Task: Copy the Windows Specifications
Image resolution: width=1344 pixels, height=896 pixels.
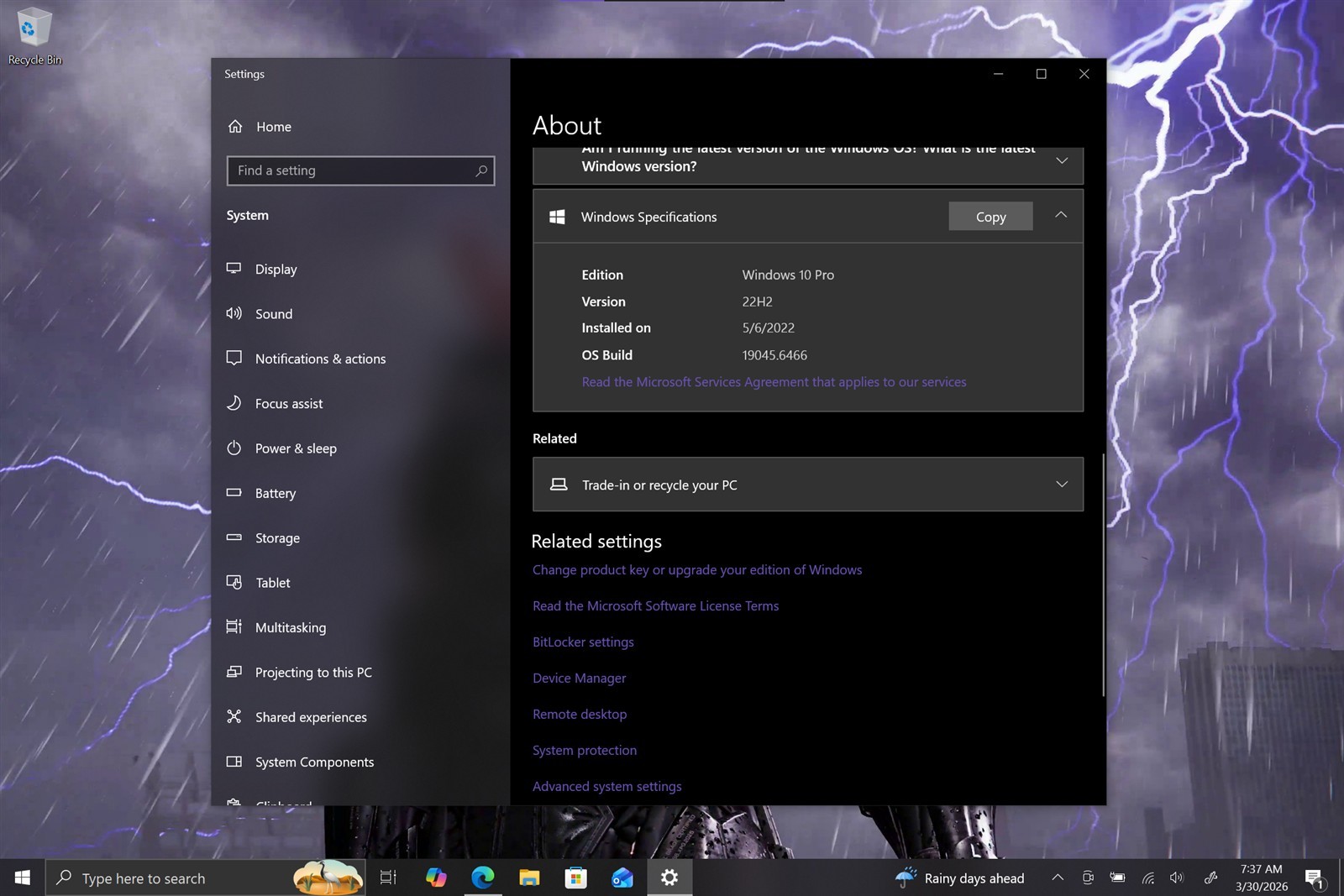Action: click(990, 217)
